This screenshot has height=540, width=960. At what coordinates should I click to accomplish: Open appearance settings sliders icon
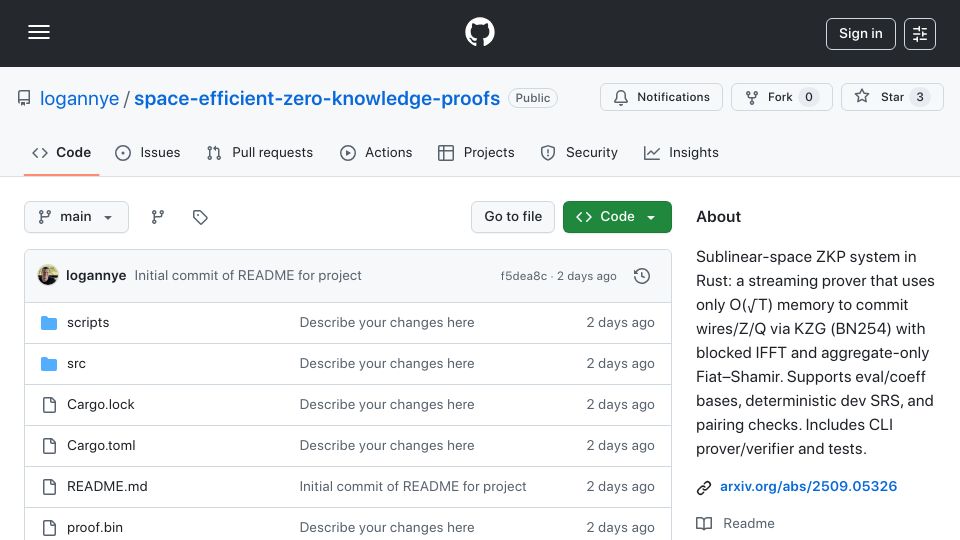pyautogui.click(x=920, y=34)
